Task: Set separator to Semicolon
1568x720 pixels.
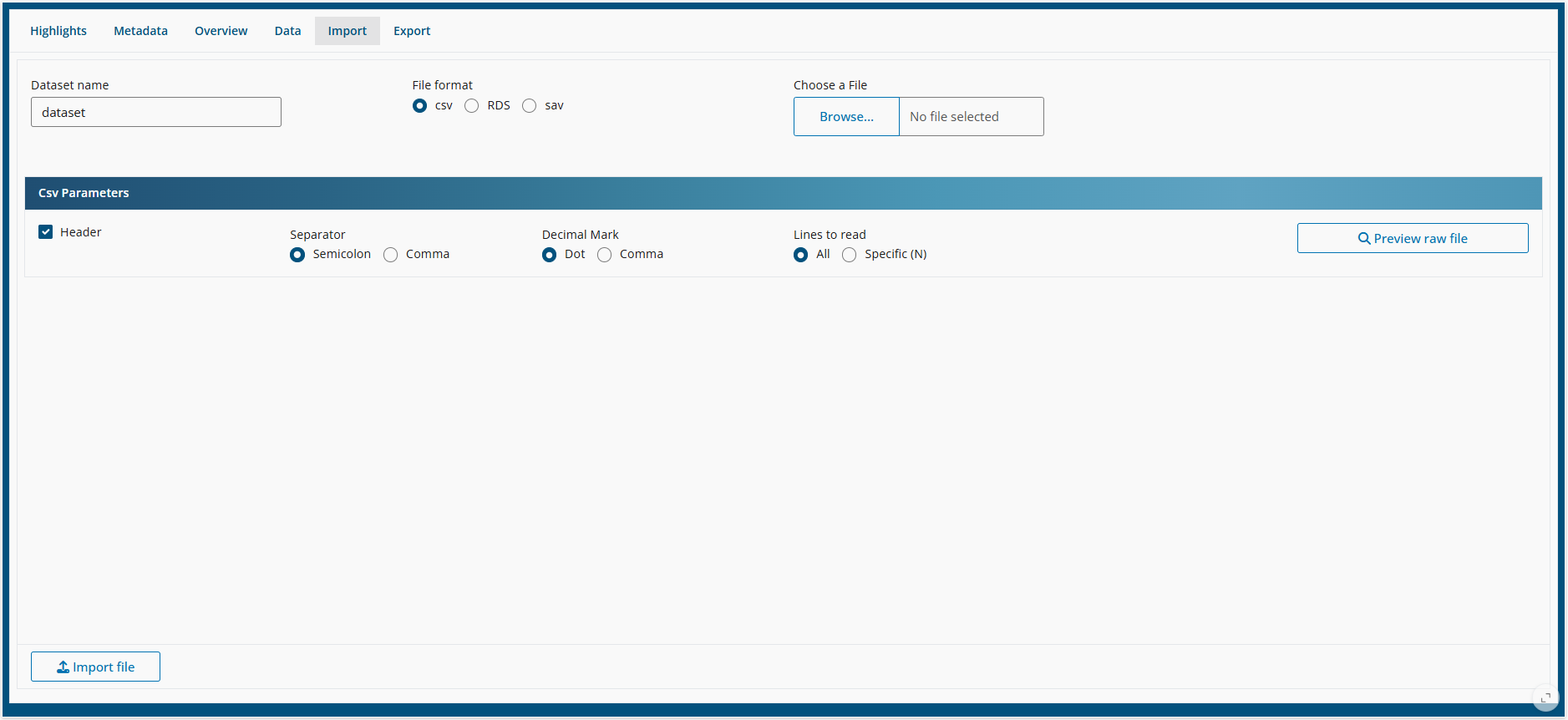Action: (297, 255)
